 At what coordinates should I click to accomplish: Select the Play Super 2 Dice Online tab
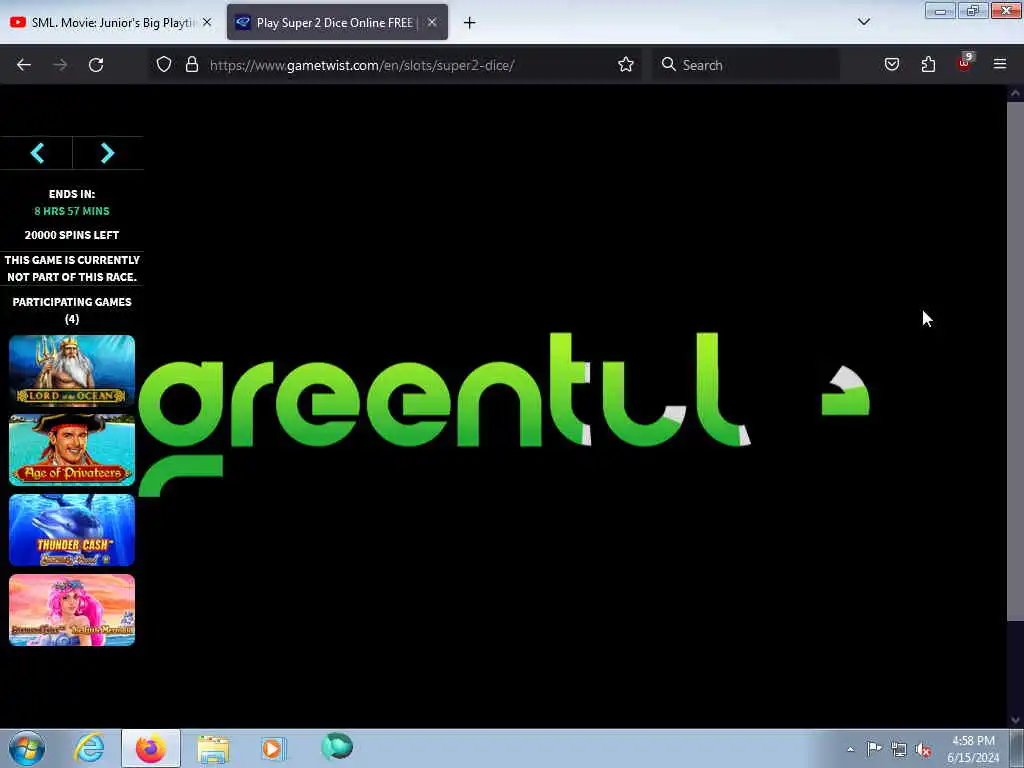pyautogui.click(x=337, y=22)
